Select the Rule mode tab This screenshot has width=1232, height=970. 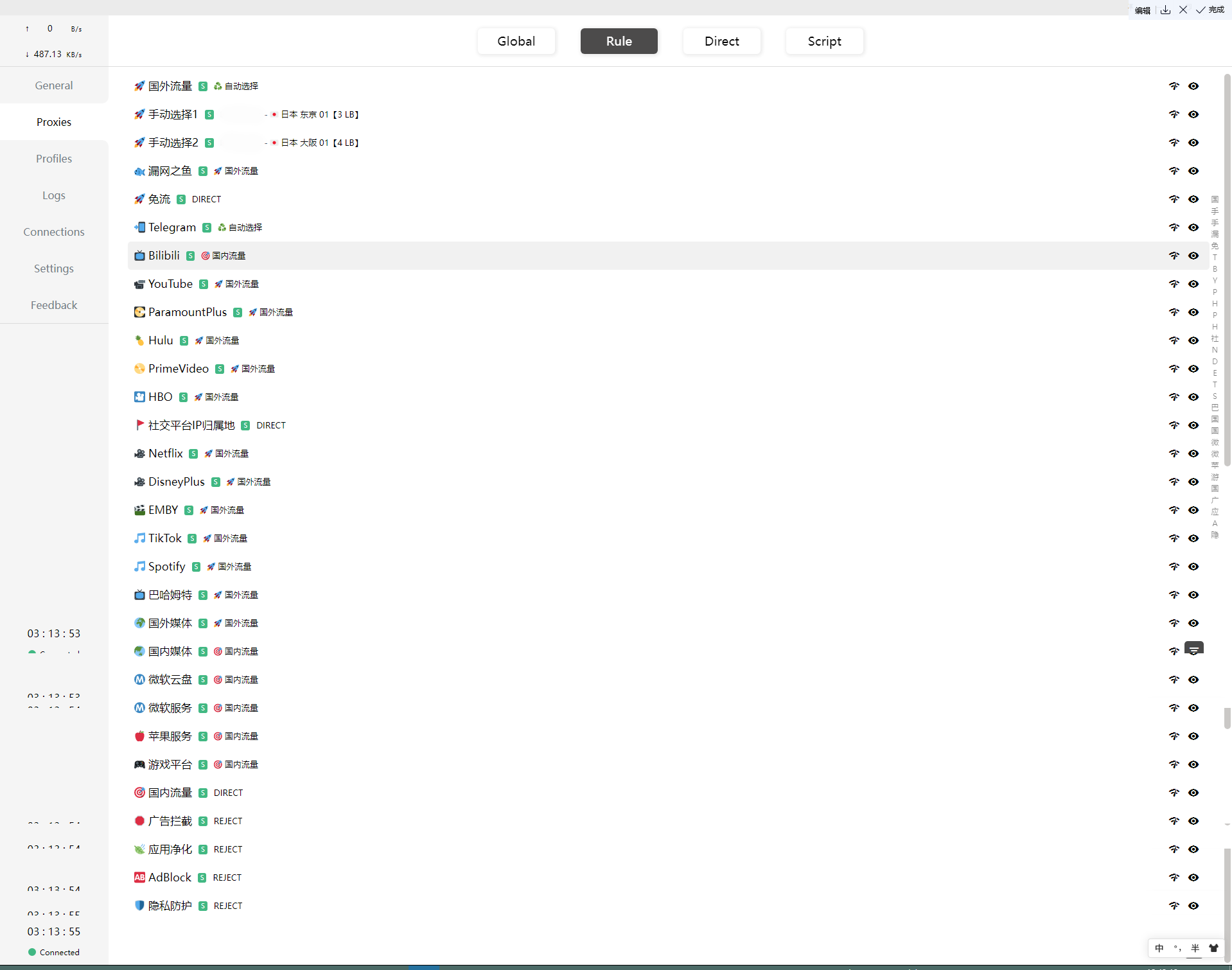tap(619, 41)
